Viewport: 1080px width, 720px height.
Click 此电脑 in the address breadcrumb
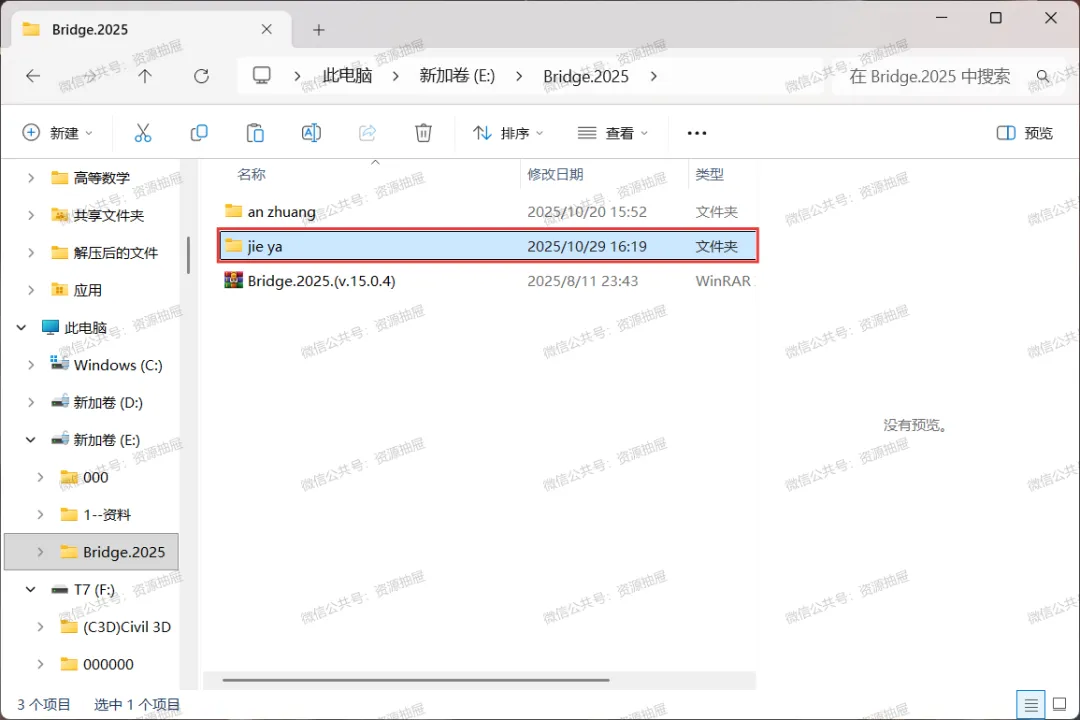tap(348, 76)
